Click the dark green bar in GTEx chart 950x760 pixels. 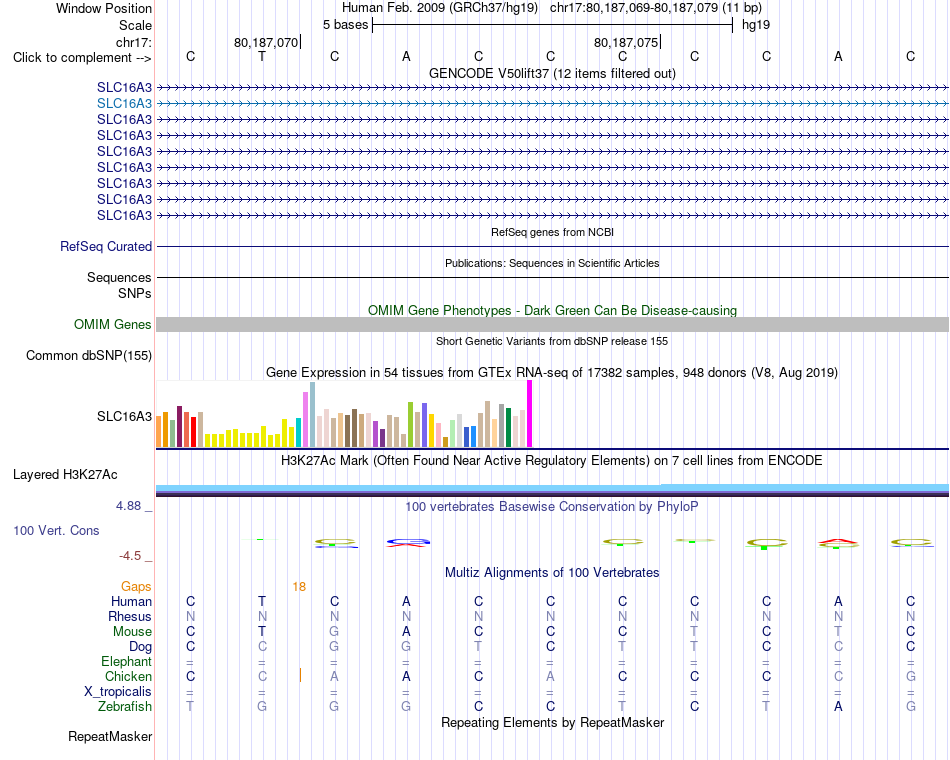coord(508,428)
